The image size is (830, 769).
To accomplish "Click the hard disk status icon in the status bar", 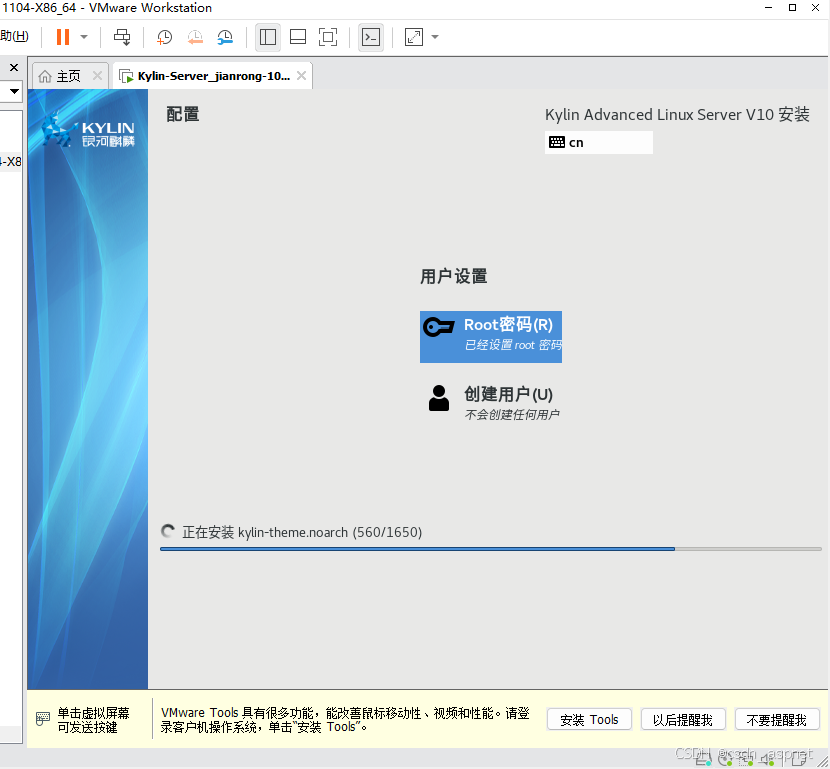I will click(x=704, y=760).
